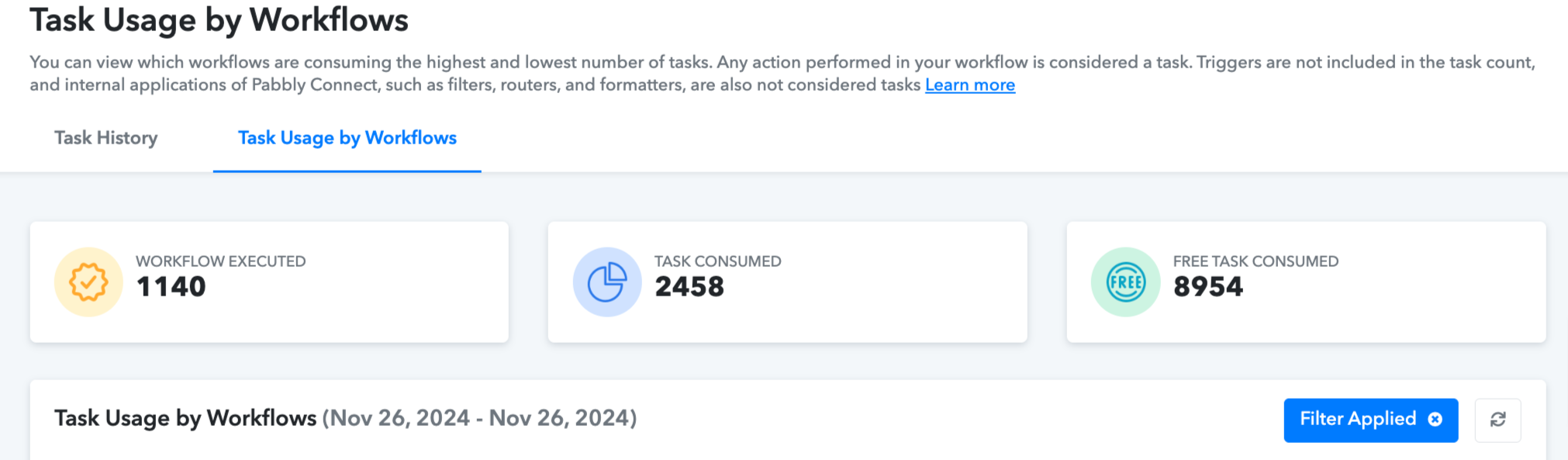
Task: Click the 2458 task consumed number
Action: click(689, 287)
